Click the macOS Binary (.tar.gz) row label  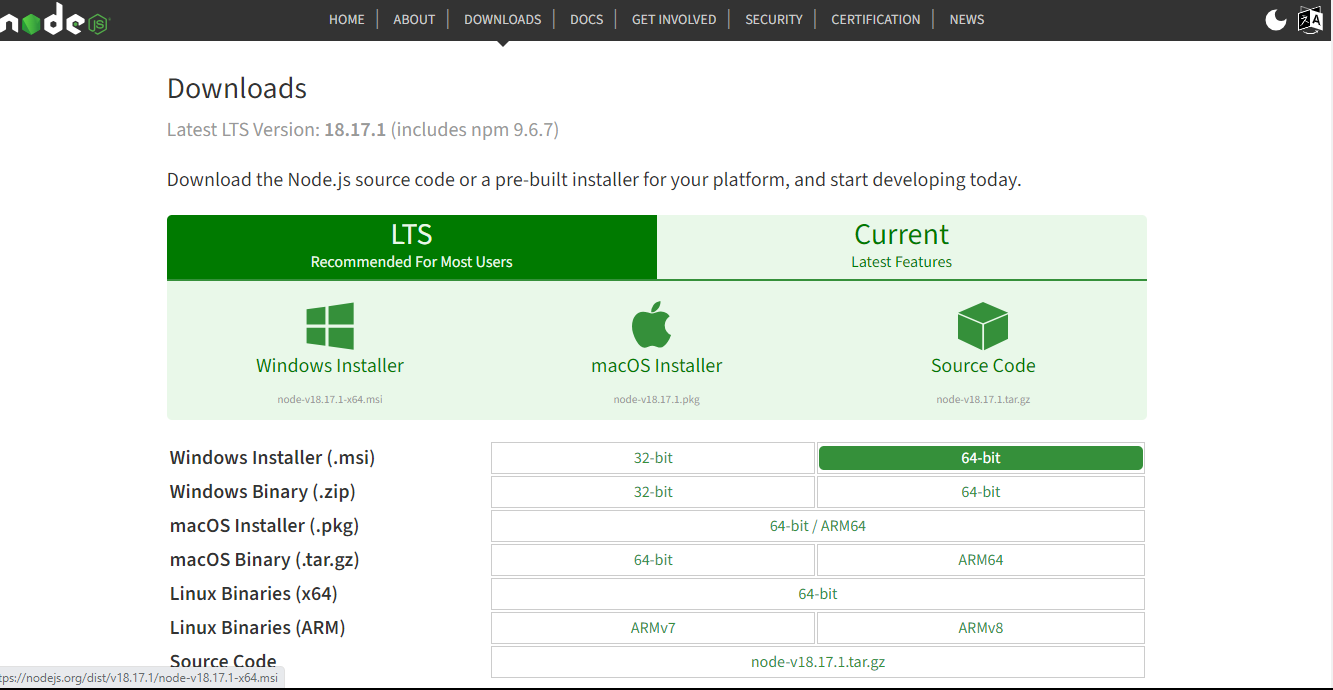coord(265,560)
